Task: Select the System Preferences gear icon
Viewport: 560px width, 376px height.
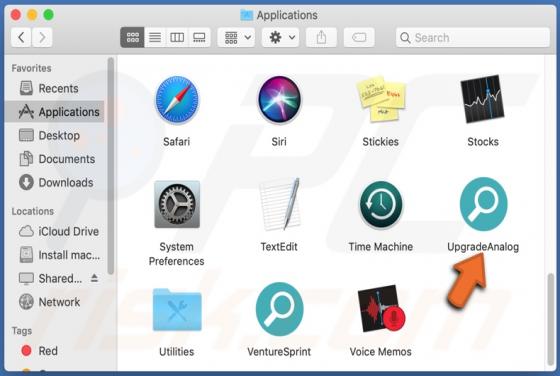Action: pyautogui.click(x=177, y=204)
